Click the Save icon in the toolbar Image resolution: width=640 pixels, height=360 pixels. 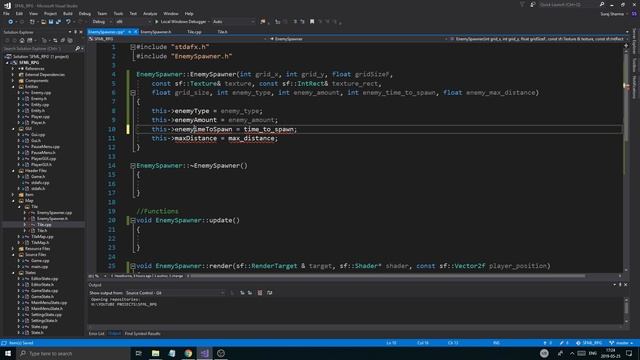pos(51,22)
